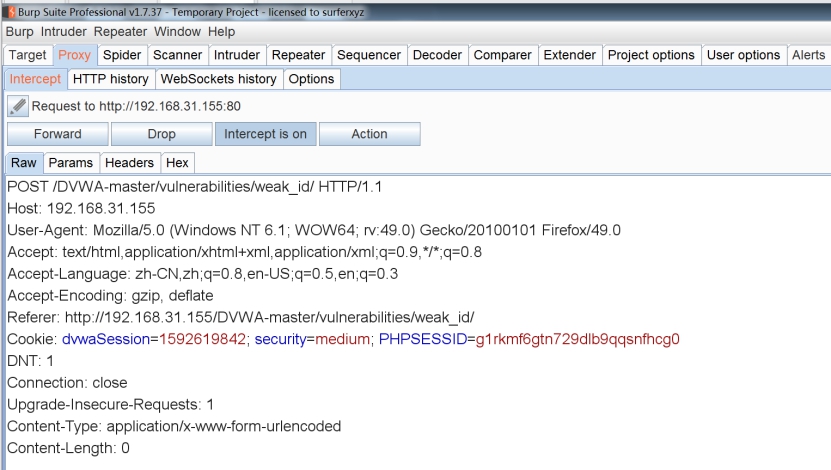This screenshot has width=831, height=470.
Task: Open the Repeater tool tab
Action: 298,55
